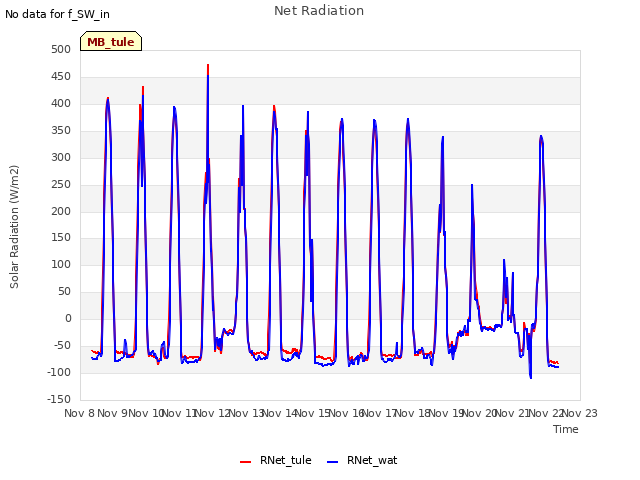The width and height of the screenshot is (640, 480).
Task: Click the -100 y-axis tick label
Action: (x=59, y=372)
